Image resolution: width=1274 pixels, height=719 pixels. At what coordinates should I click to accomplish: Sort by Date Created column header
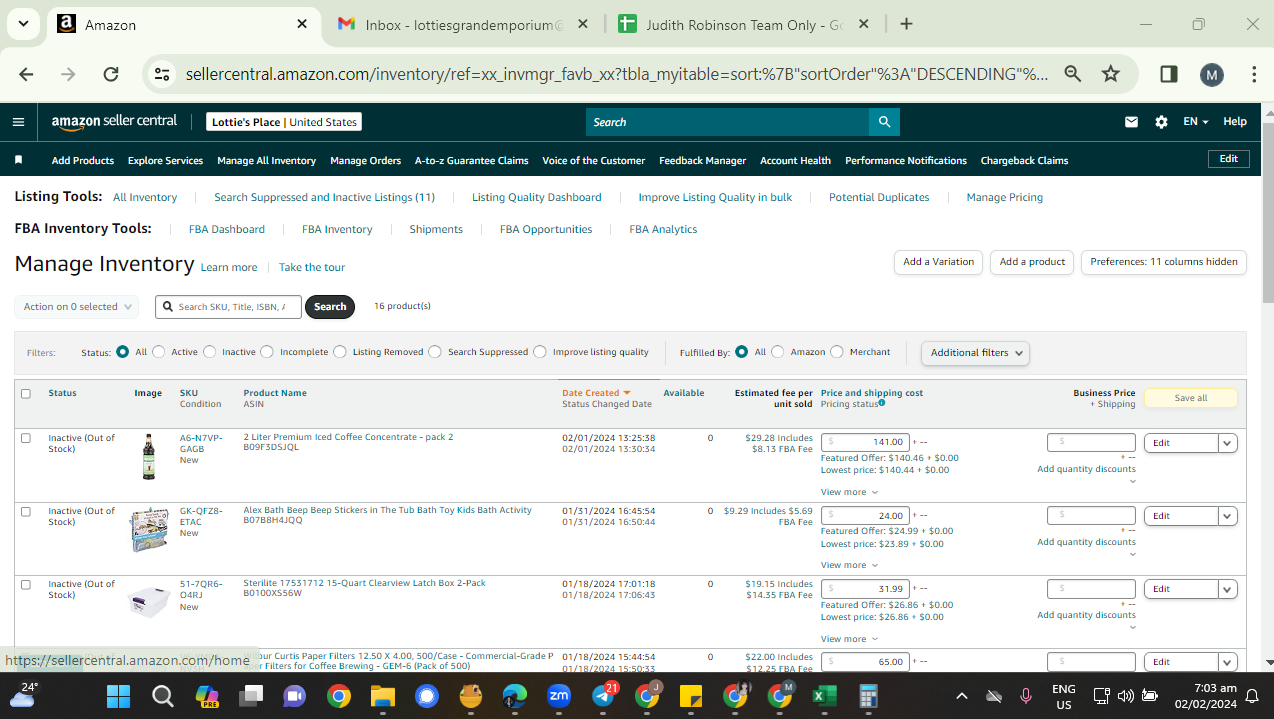(596, 393)
